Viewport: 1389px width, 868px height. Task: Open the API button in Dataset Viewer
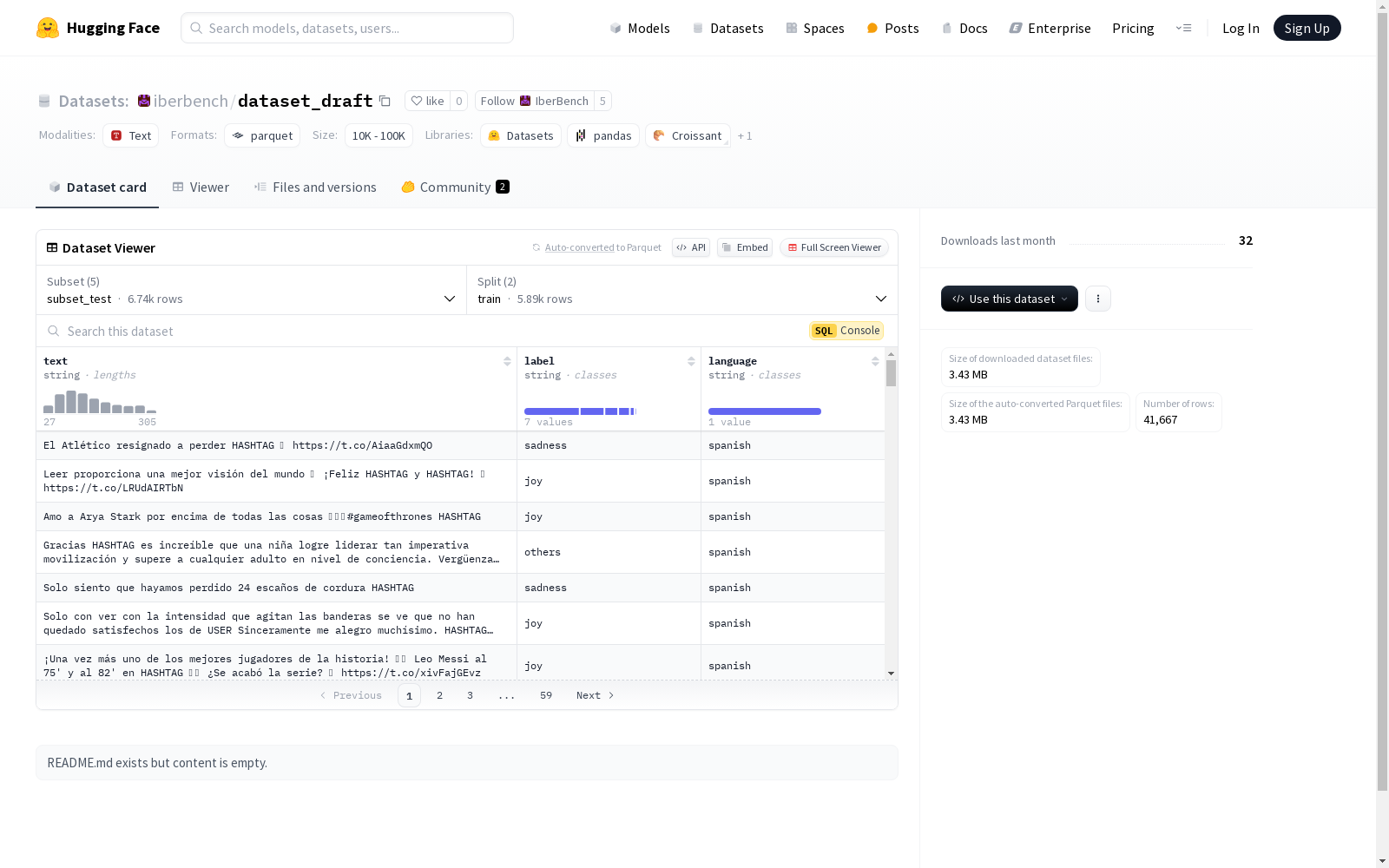tap(691, 247)
